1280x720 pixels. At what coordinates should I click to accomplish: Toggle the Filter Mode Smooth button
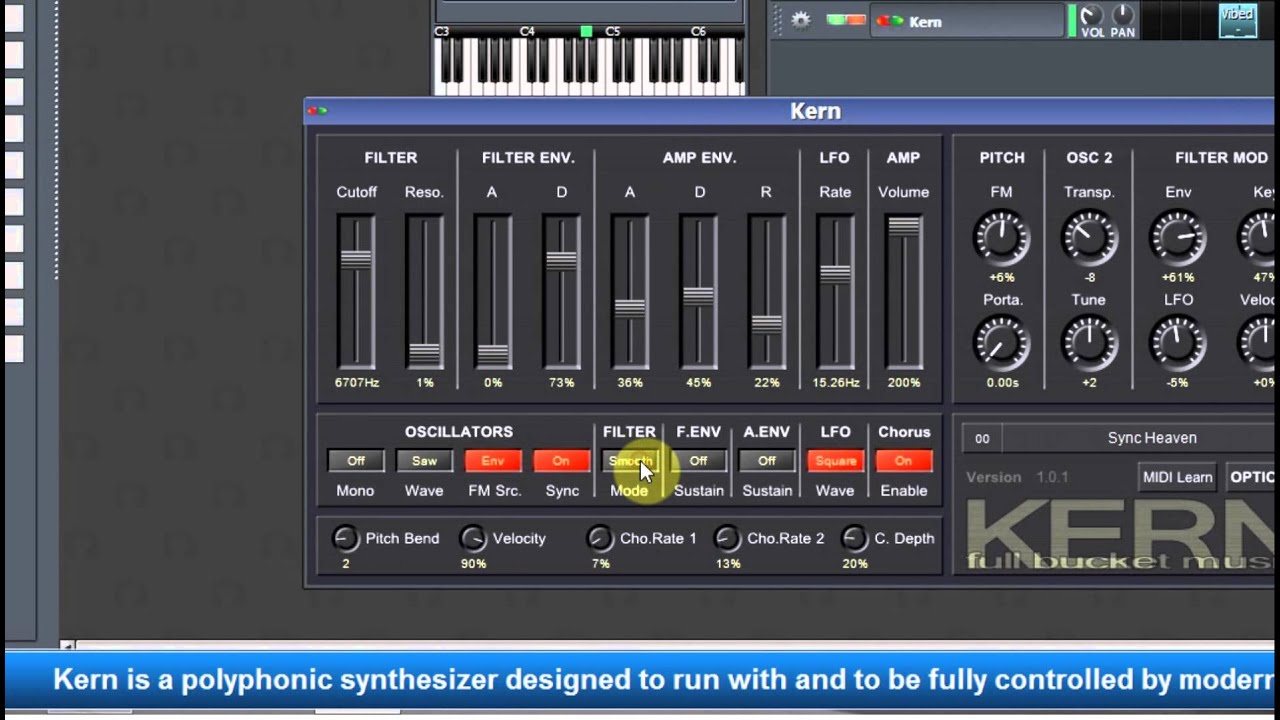coord(630,461)
